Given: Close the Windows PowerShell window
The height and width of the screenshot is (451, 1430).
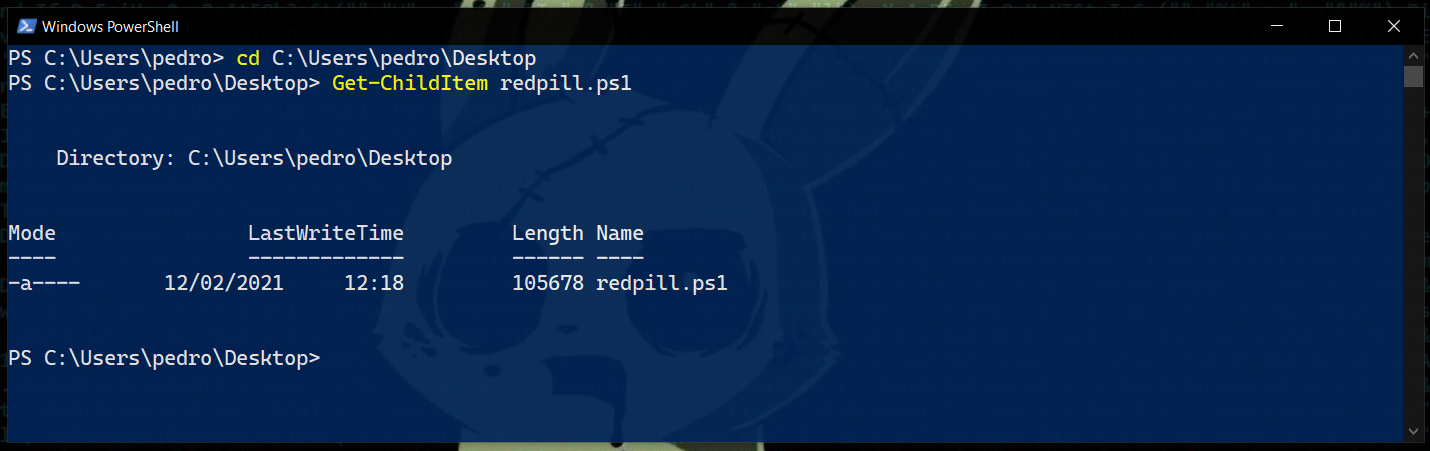Looking at the screenshot, I should [1394, 27].
